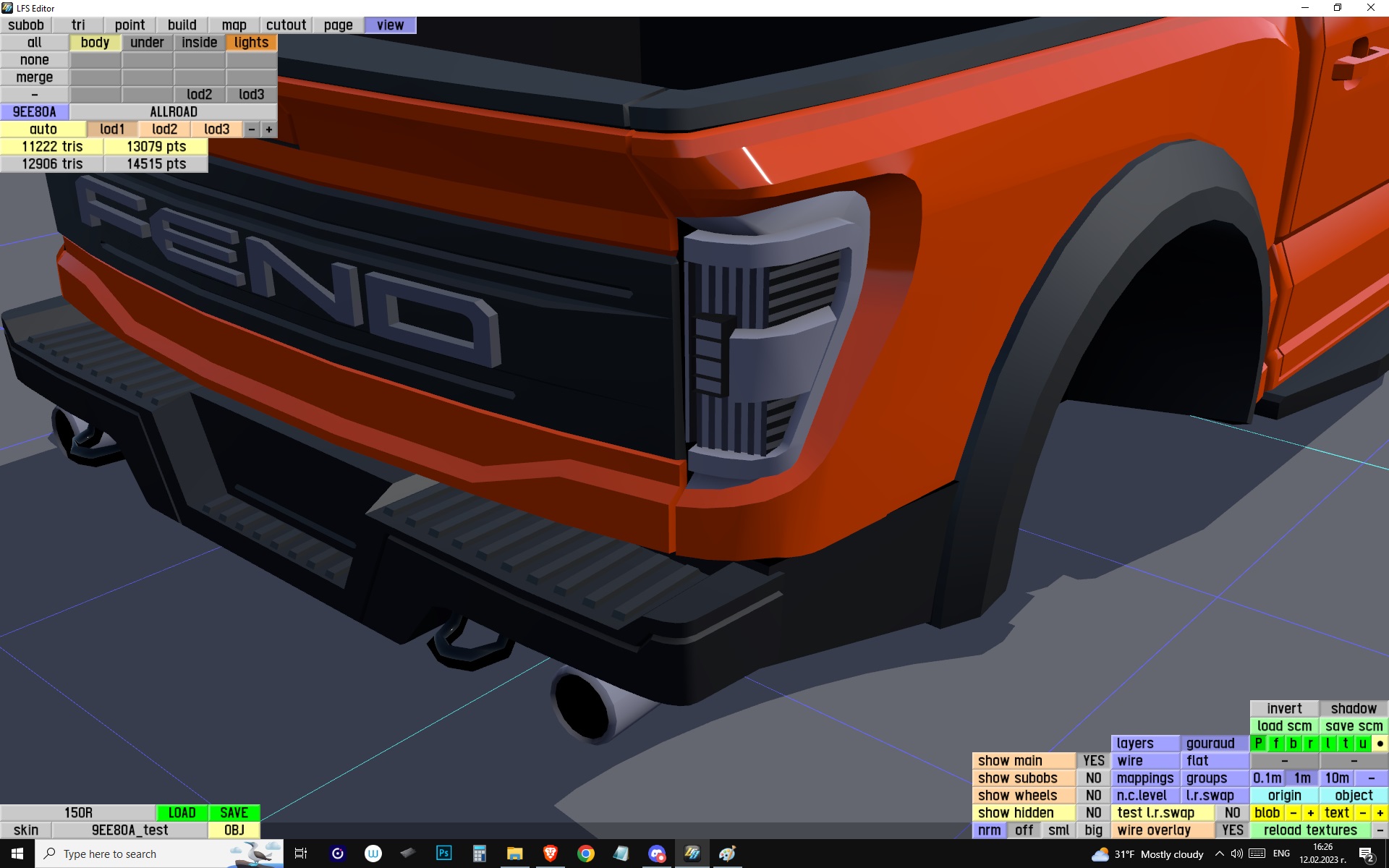The width and height of the screenshot is (1389, 868).
Task: Toggle wire overlay YES value
Action: pos(1232,830)
